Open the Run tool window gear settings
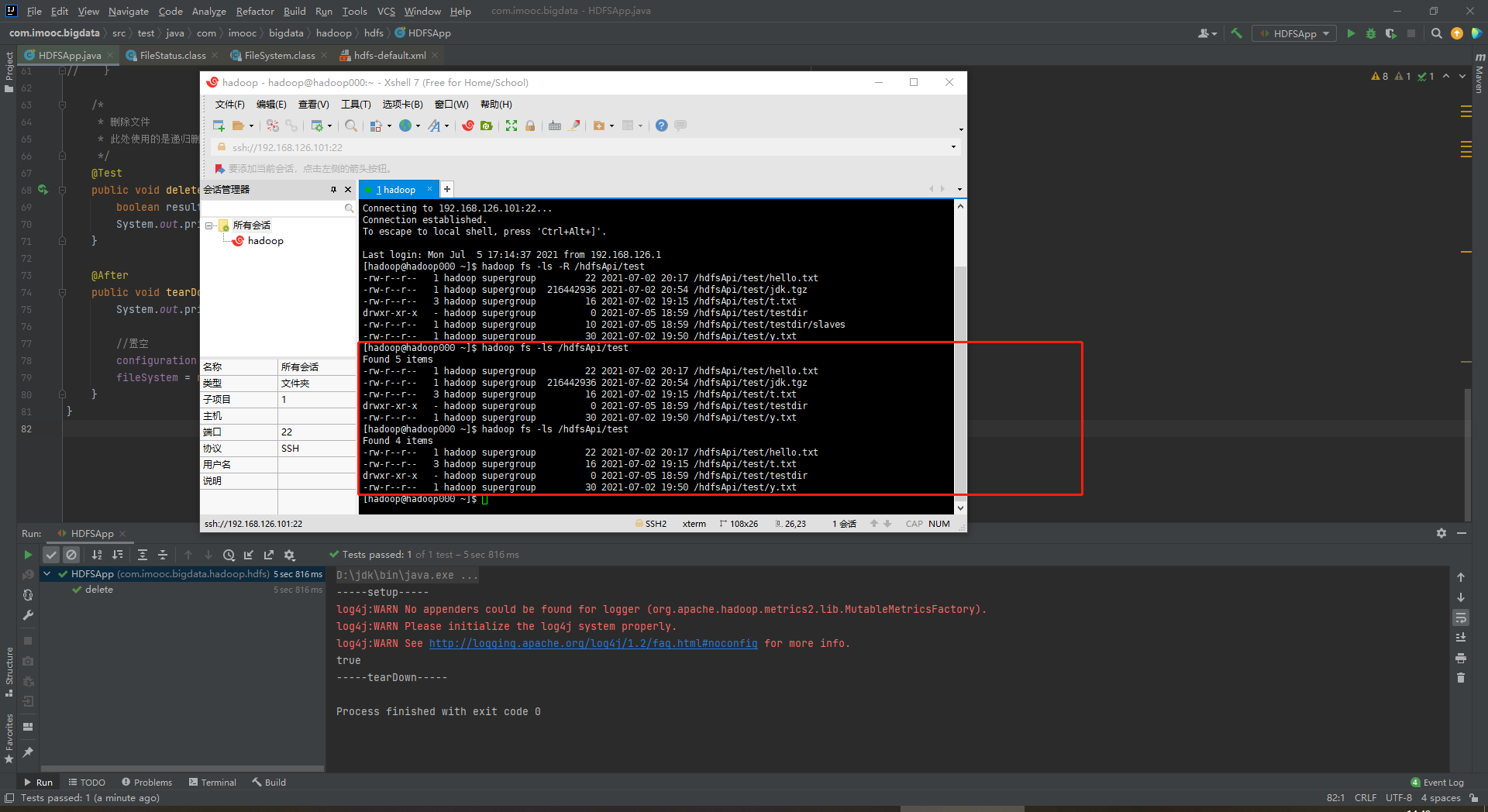 (x=1441, y=533)
